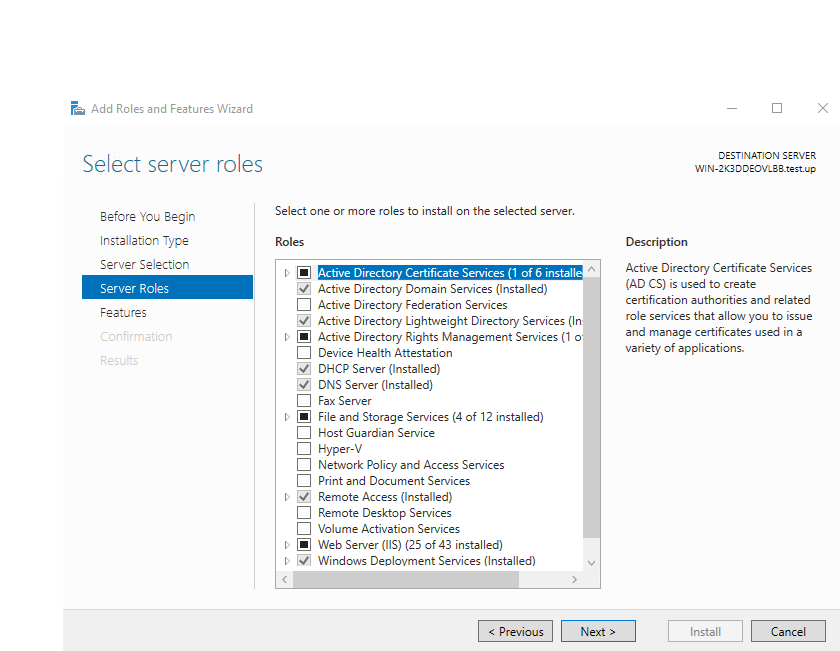Toggle Active Directory Domain Services checkbox

304,289
